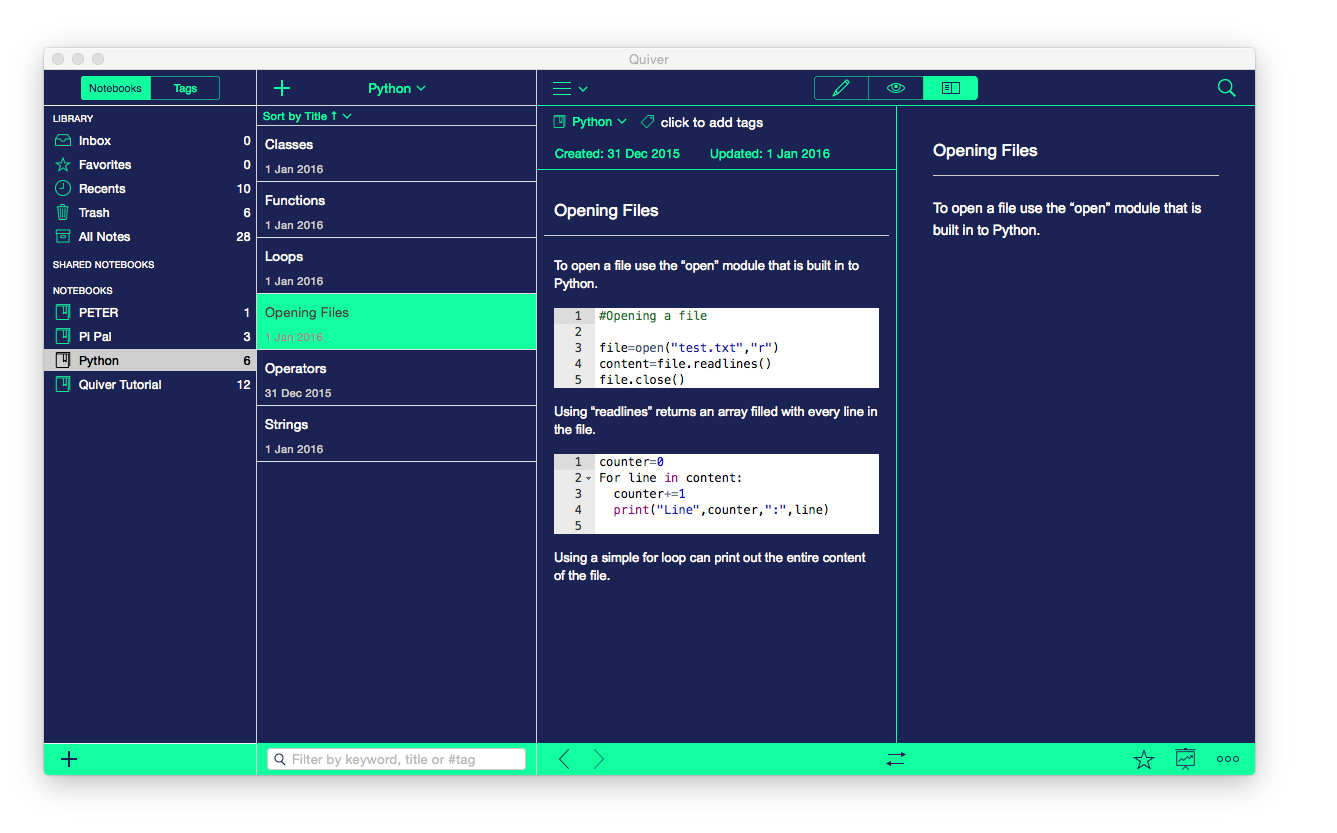Select the Python notebook in sidebar
This screenshot has height=833, width=1337.
[150, 361]
